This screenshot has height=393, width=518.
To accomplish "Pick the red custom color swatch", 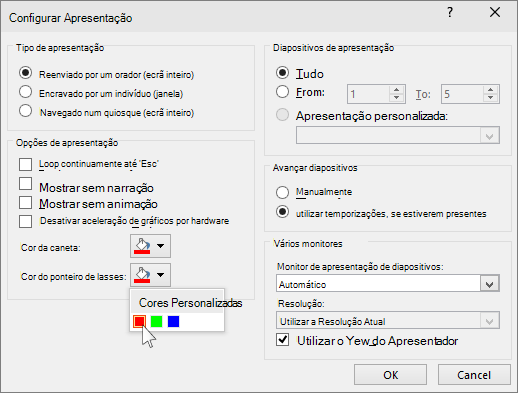I will tap(139, 322).
